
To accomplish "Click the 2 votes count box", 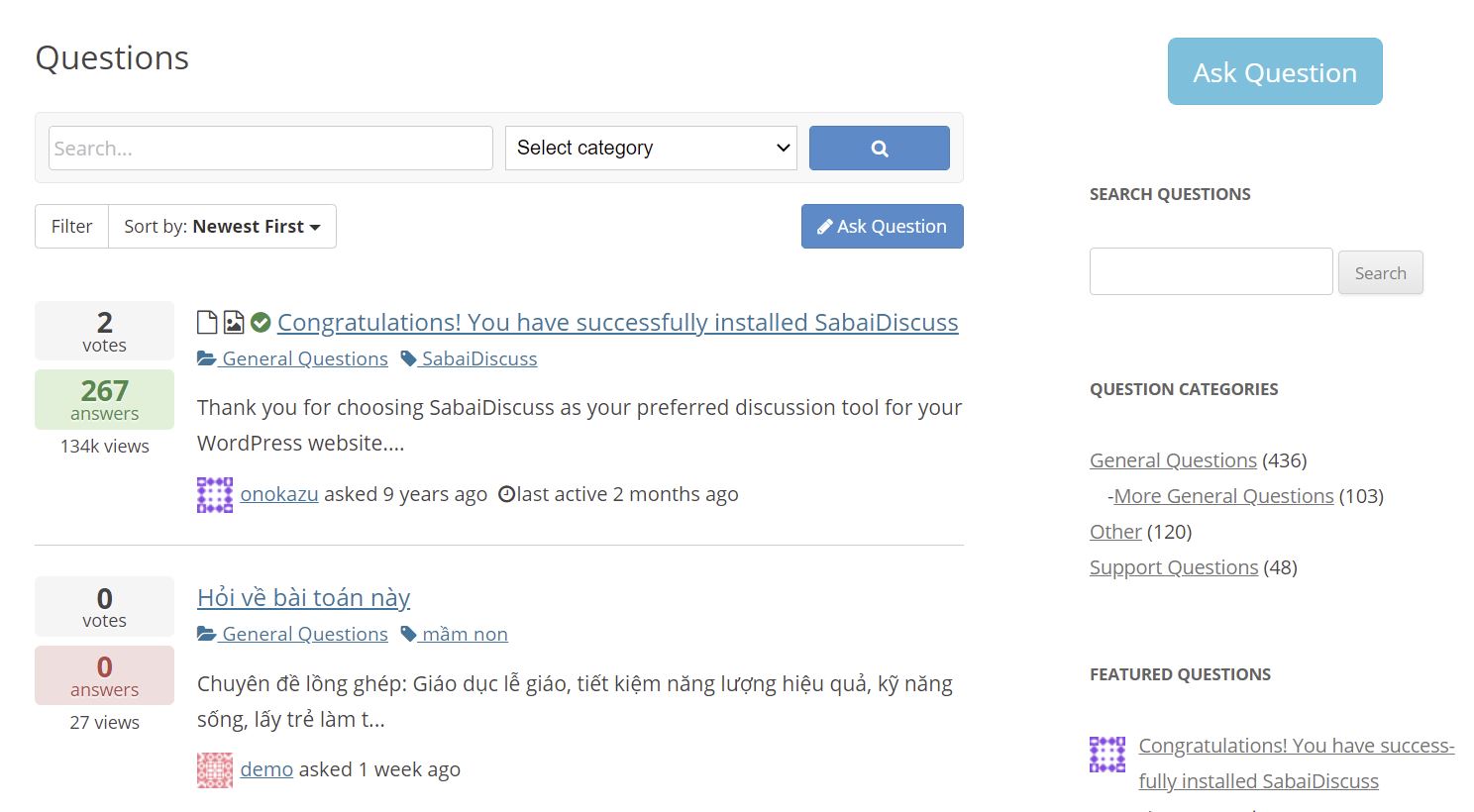I will [x=104, y=331].
